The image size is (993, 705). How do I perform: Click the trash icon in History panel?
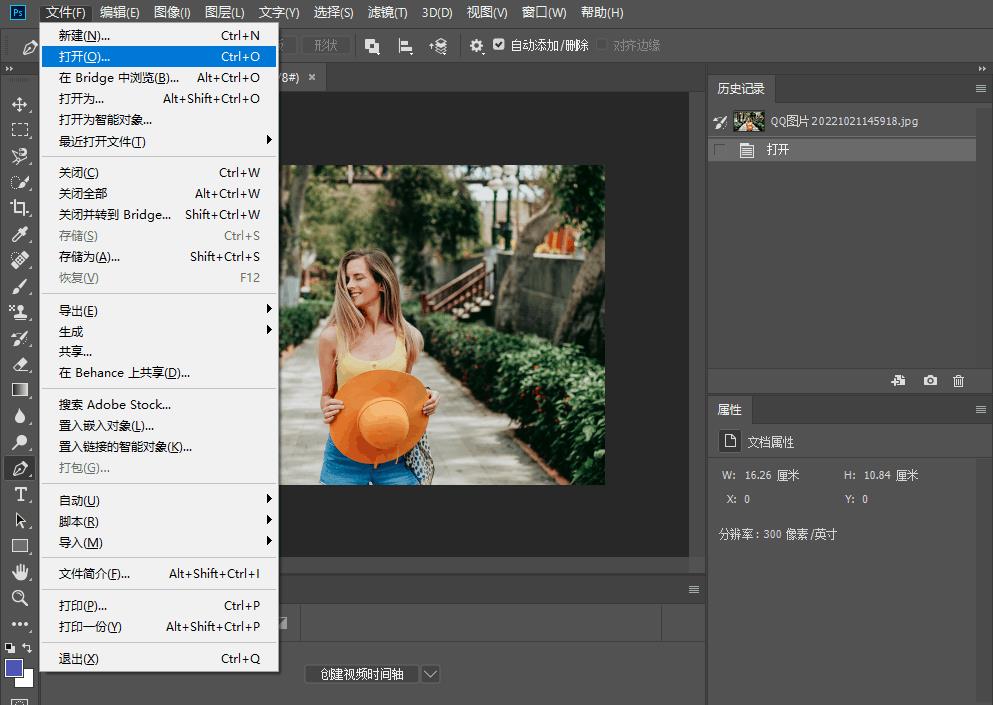click(958, 381)
